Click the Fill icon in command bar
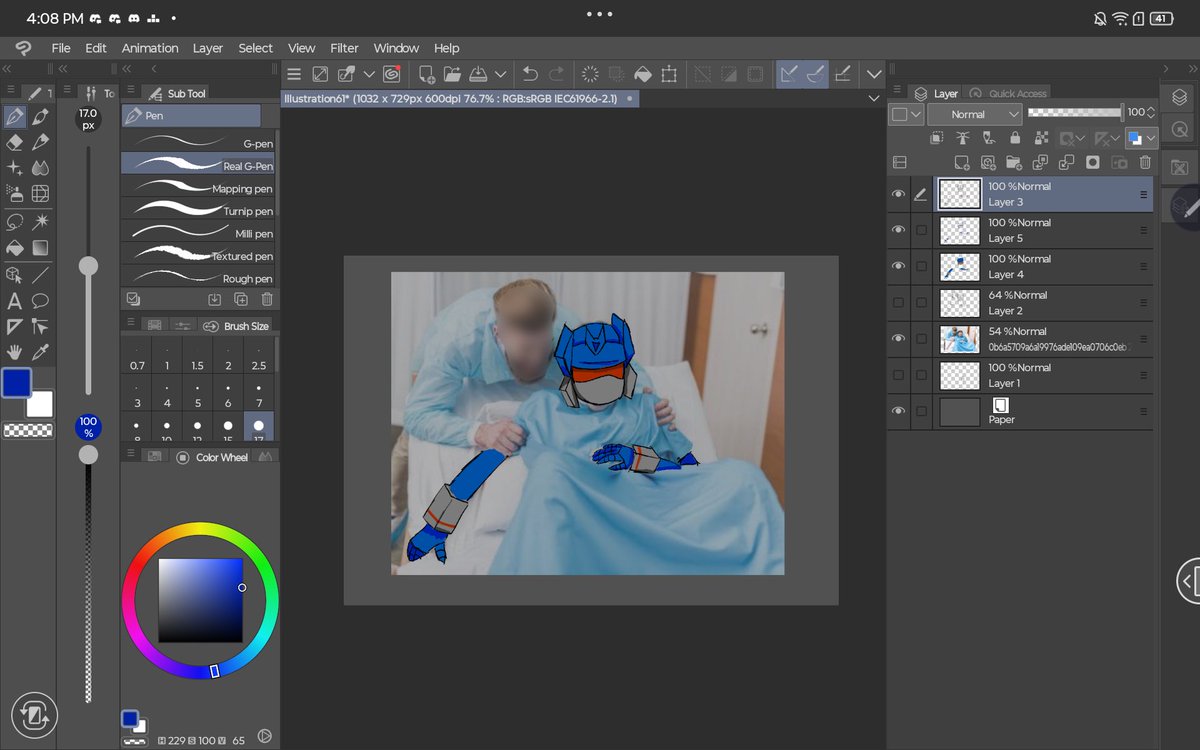The image size is (1200, 750). tap(643, 74)
